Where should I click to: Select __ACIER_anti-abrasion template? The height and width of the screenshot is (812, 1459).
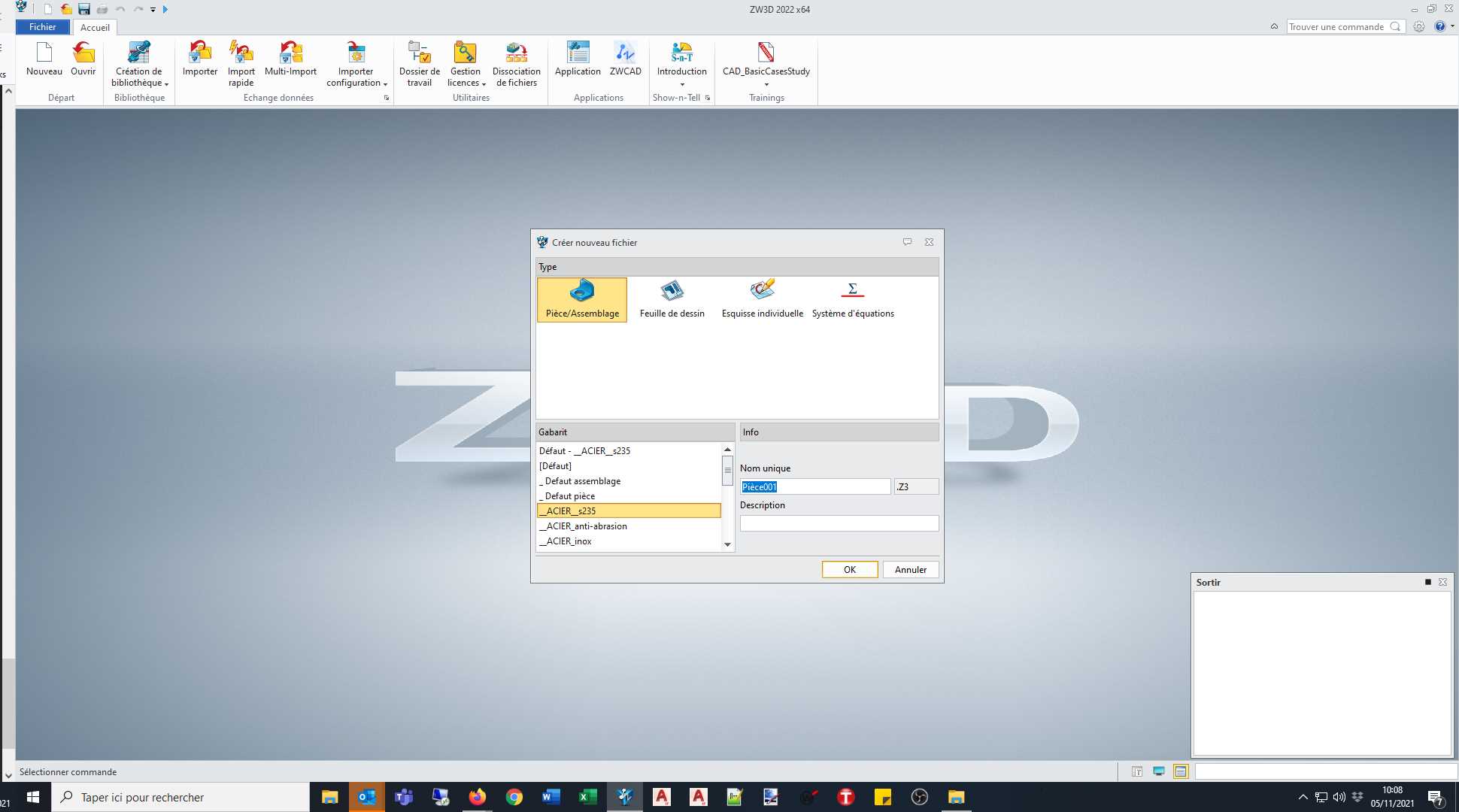tap(629, 526)
